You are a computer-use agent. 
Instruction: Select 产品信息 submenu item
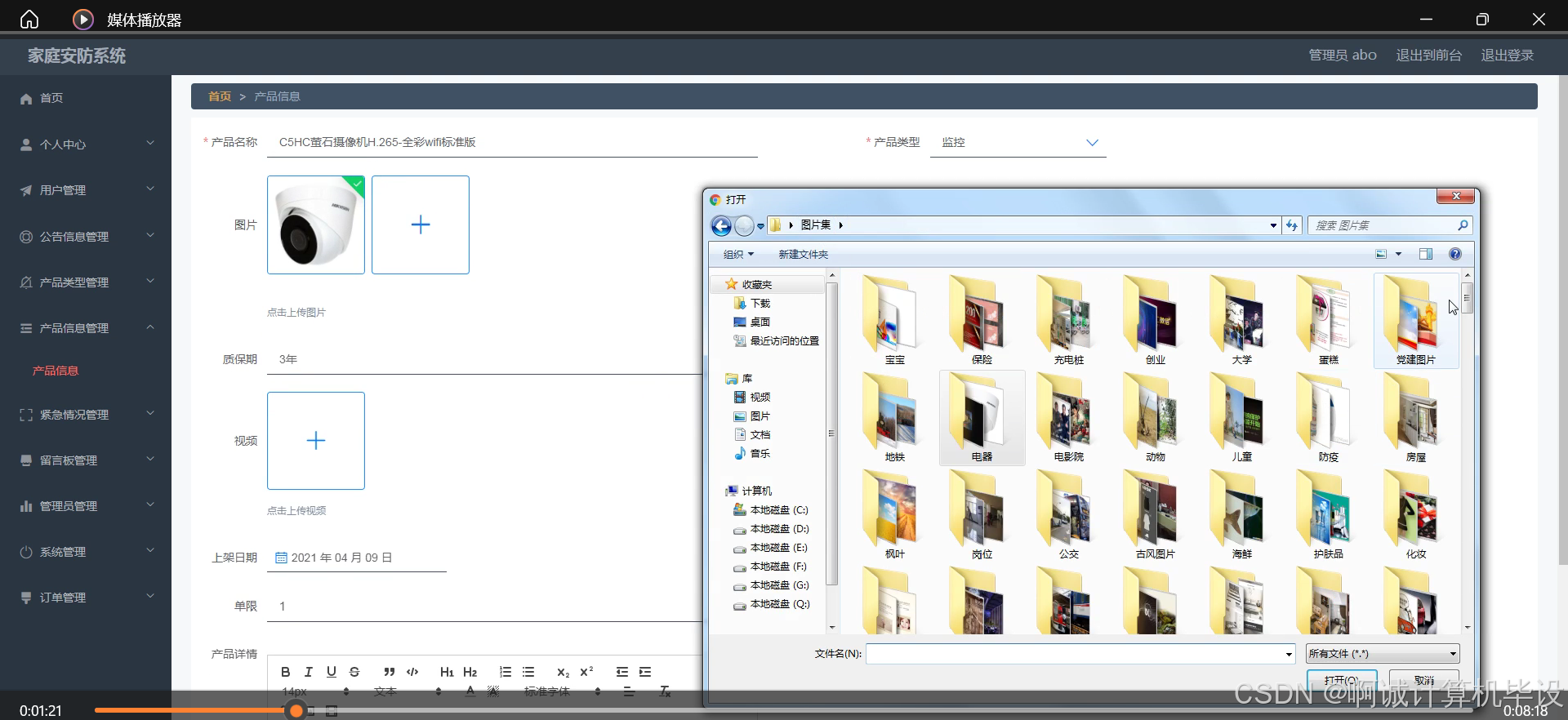[56, 371]
